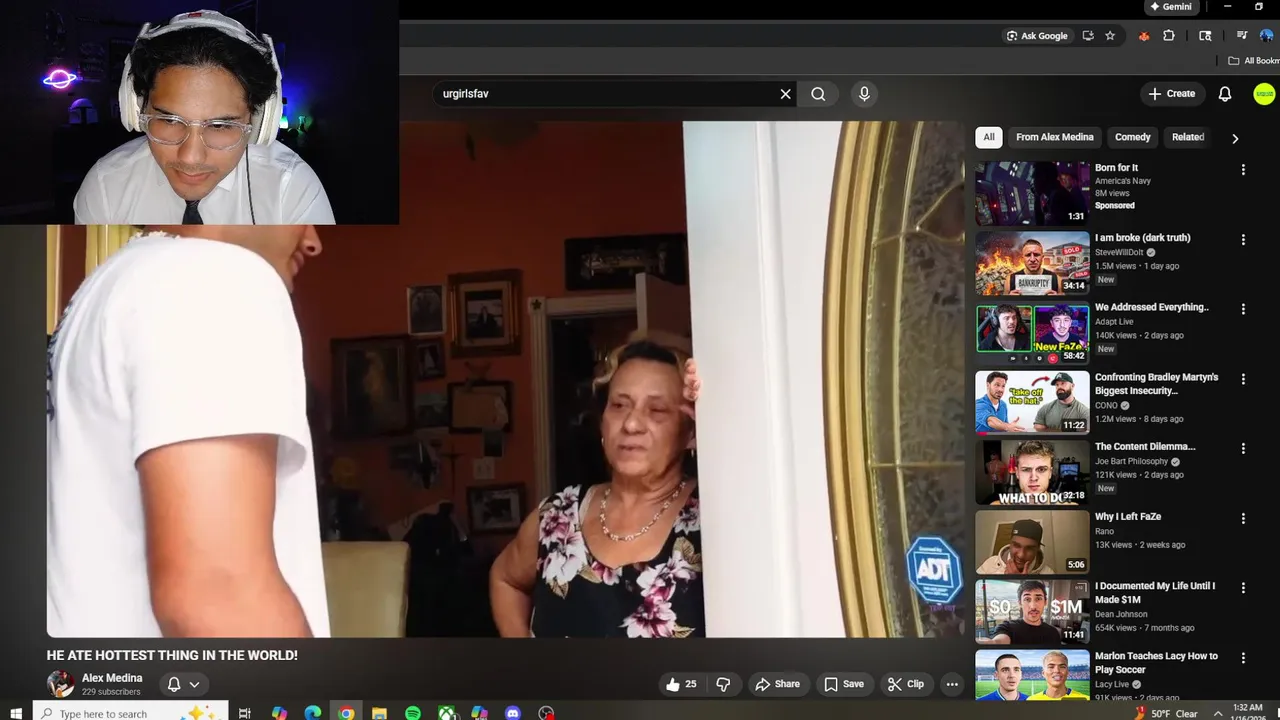1280x720 pixels.
Task: Open options menu for I am broke video
Action: (x=1243, y=240)
